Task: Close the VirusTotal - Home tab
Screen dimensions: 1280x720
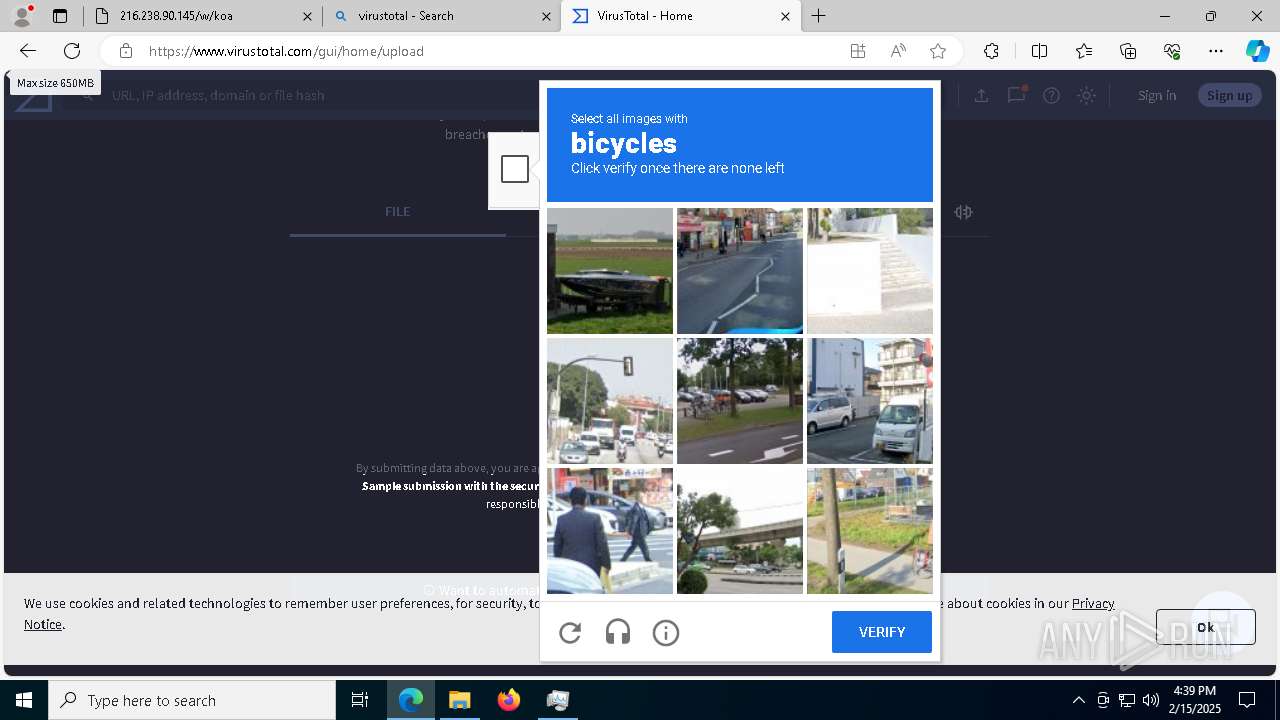Action: [x=785, y=16]
